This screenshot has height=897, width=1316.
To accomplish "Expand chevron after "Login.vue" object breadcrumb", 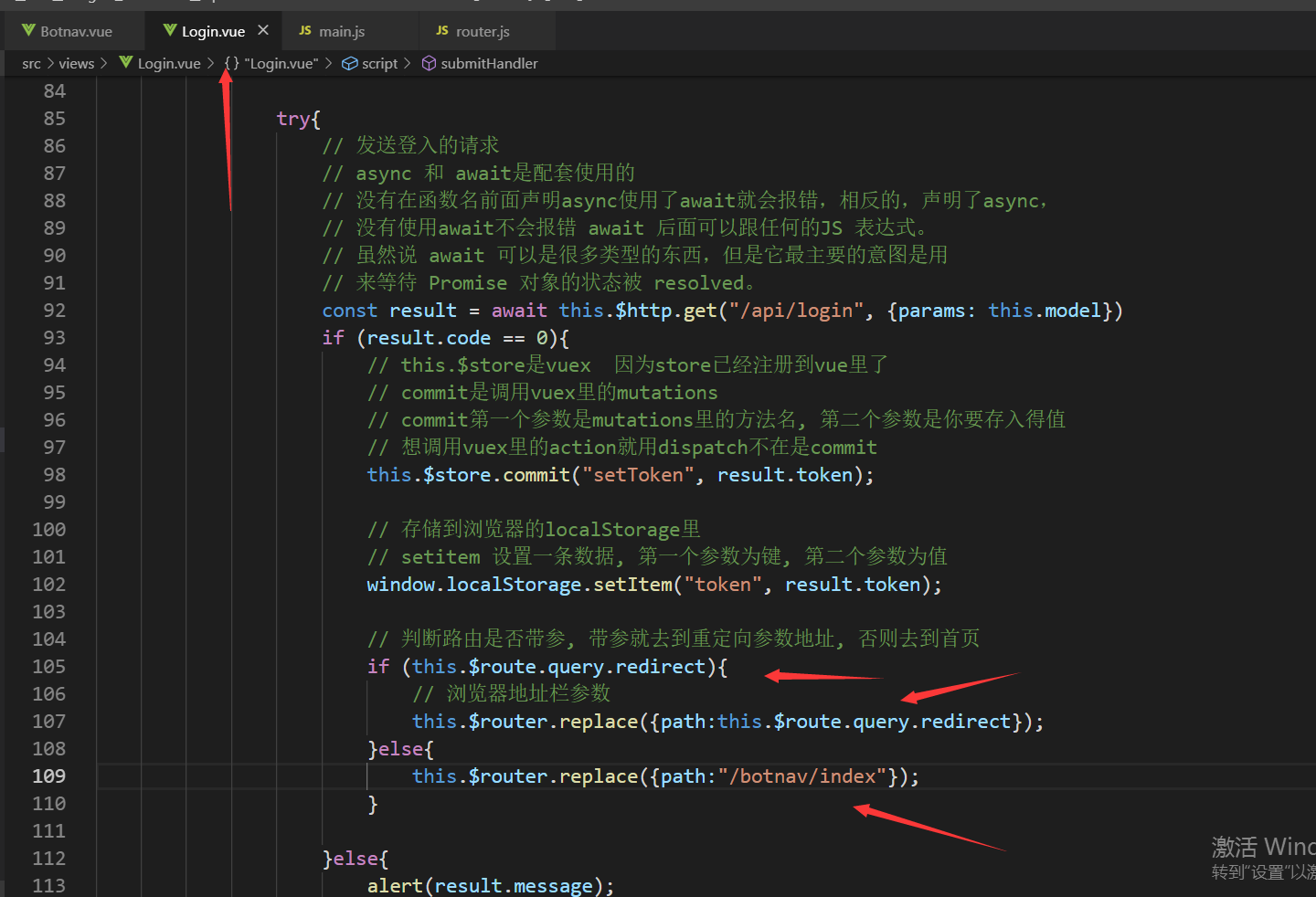I will (x=328, y=63).
